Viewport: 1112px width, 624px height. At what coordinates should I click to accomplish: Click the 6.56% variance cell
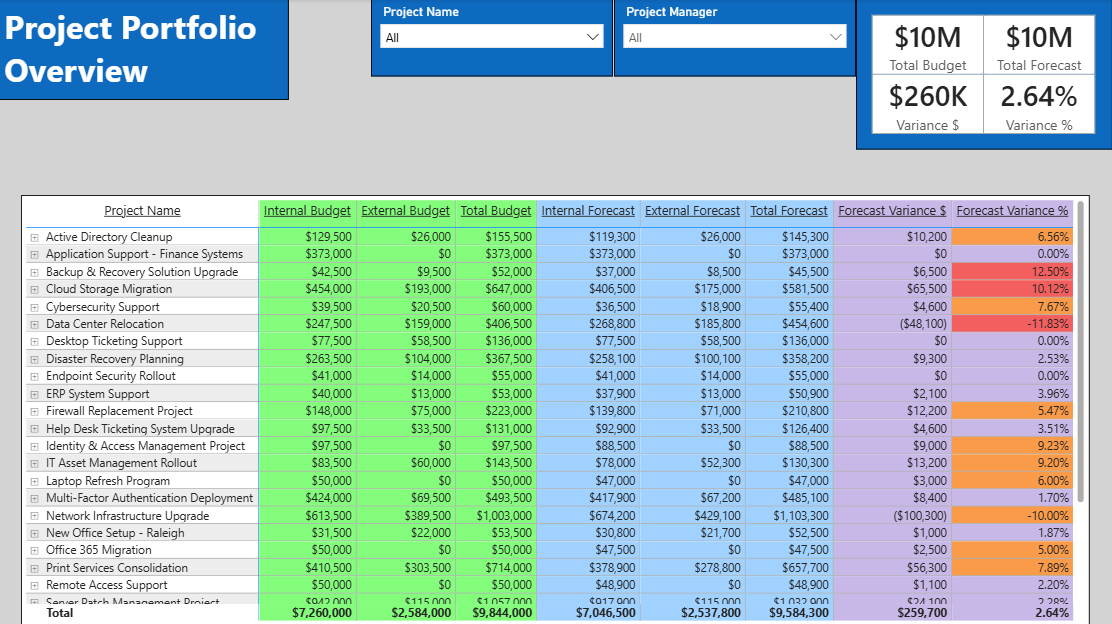[x=1012, y=237]
